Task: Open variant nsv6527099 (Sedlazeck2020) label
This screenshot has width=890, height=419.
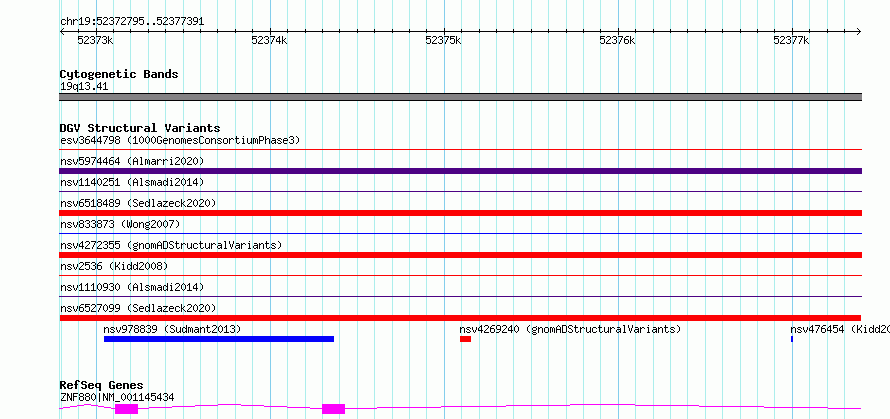Action: [138, 308]
